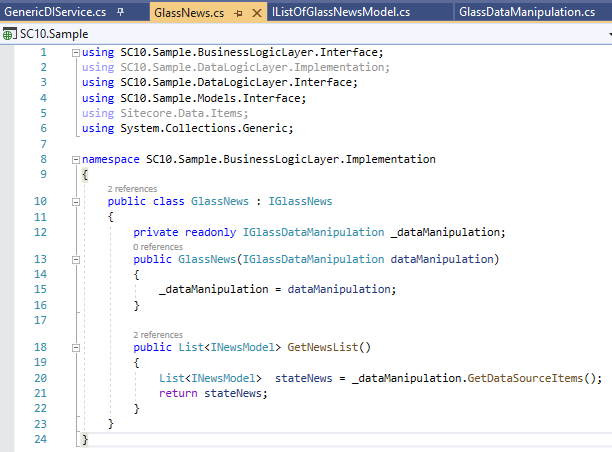Click 'dataManipulation' parameter on line 13

coord(442,259)
